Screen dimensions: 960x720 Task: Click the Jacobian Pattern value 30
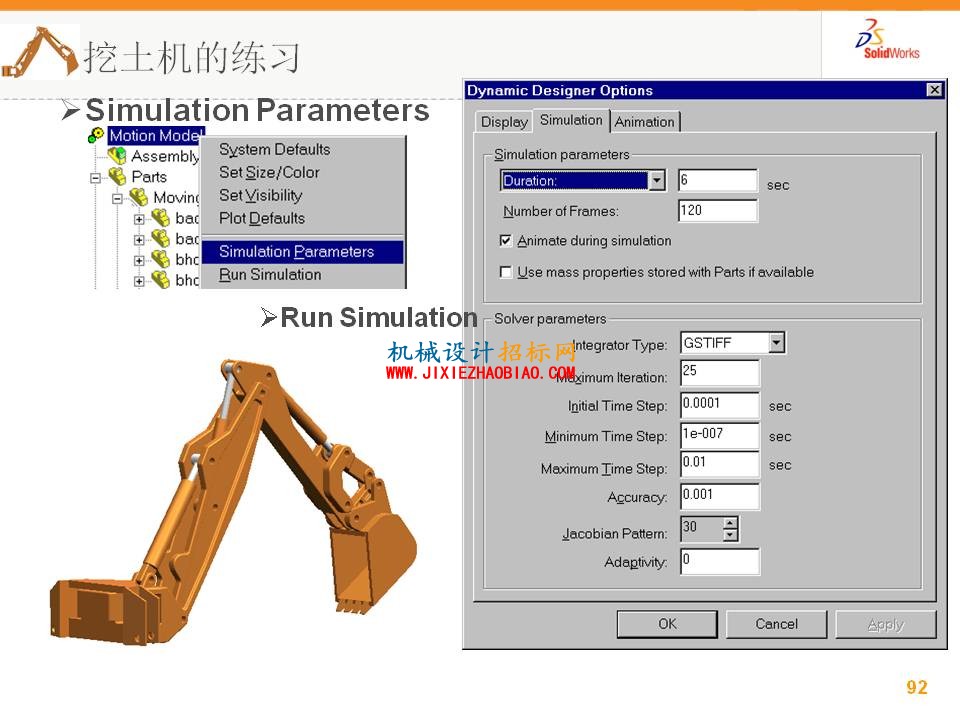coord(702,529)
